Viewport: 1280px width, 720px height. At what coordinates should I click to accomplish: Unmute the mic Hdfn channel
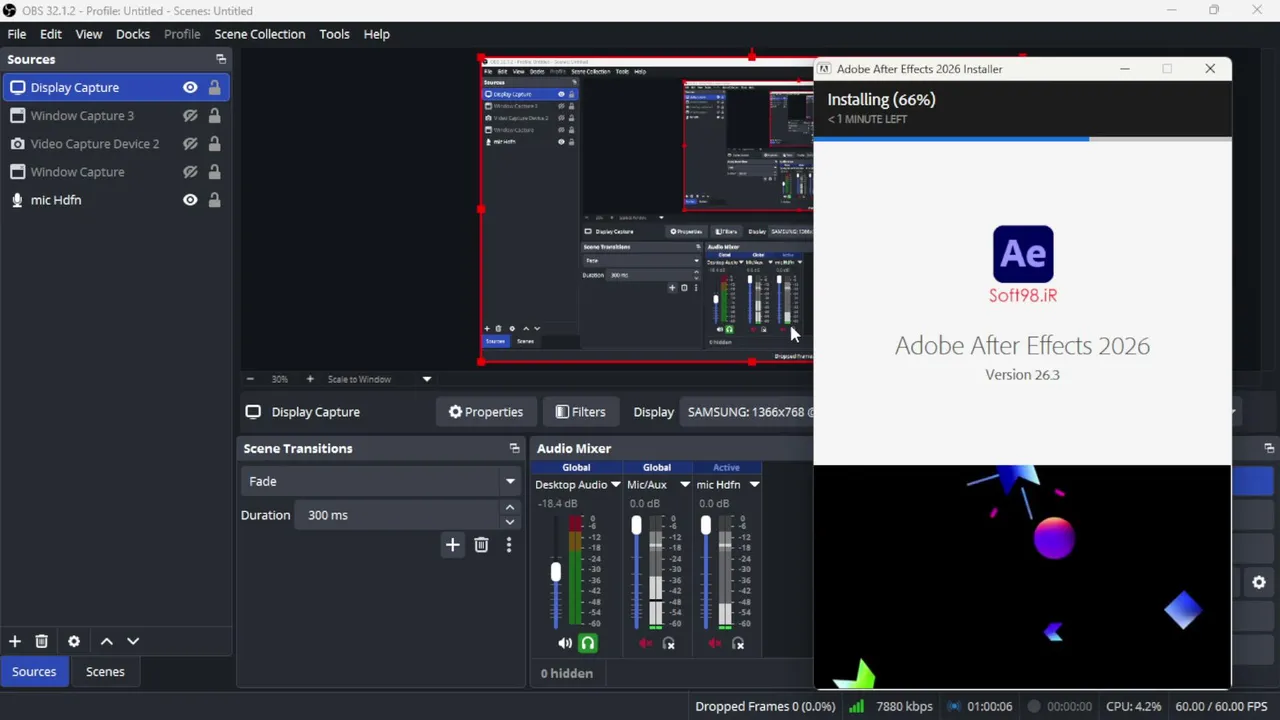[715, 644]
